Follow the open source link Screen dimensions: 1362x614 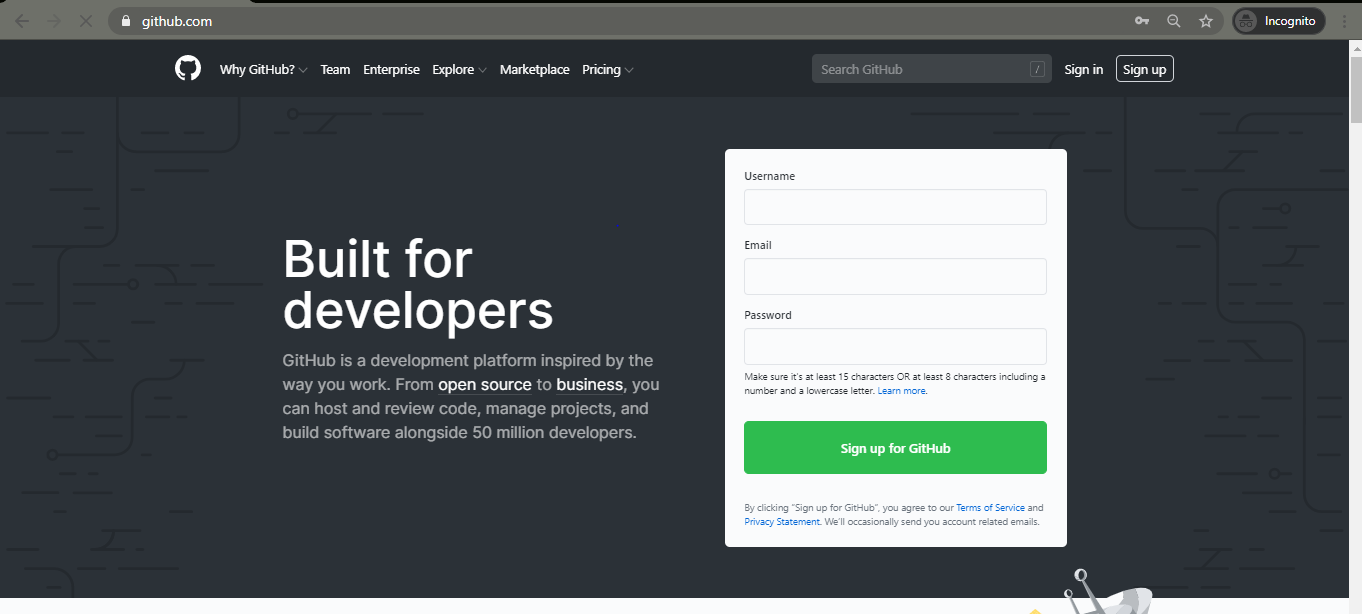pos(485,385)
